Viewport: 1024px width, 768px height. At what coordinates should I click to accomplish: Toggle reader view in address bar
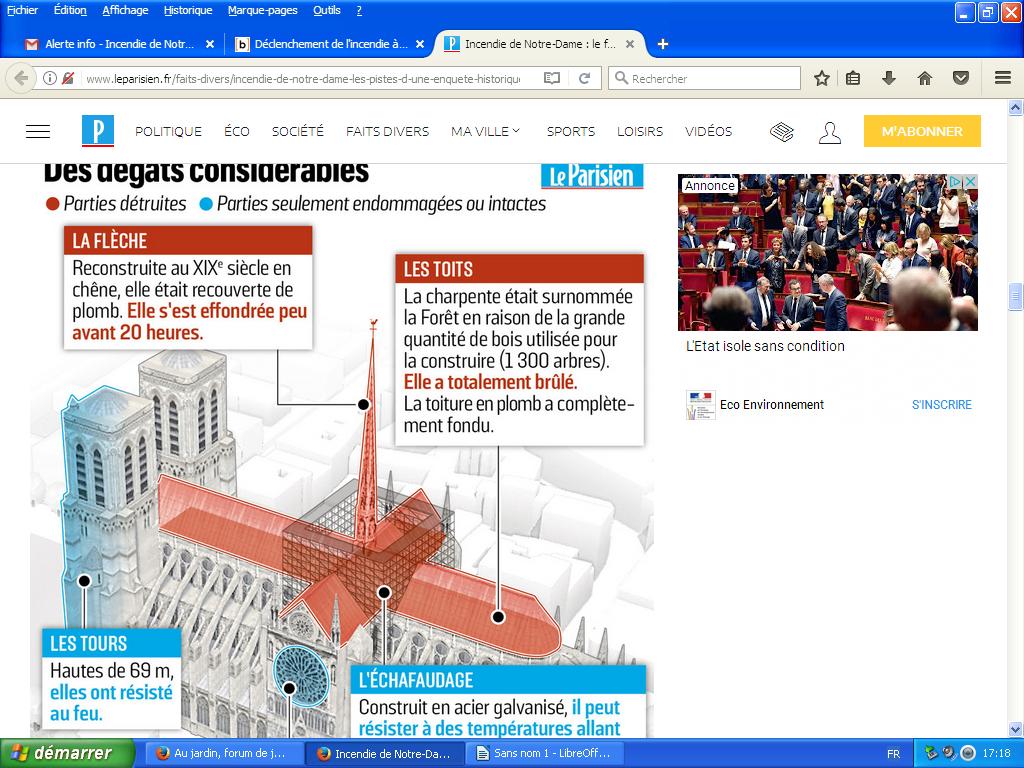[x=552, y=78]
